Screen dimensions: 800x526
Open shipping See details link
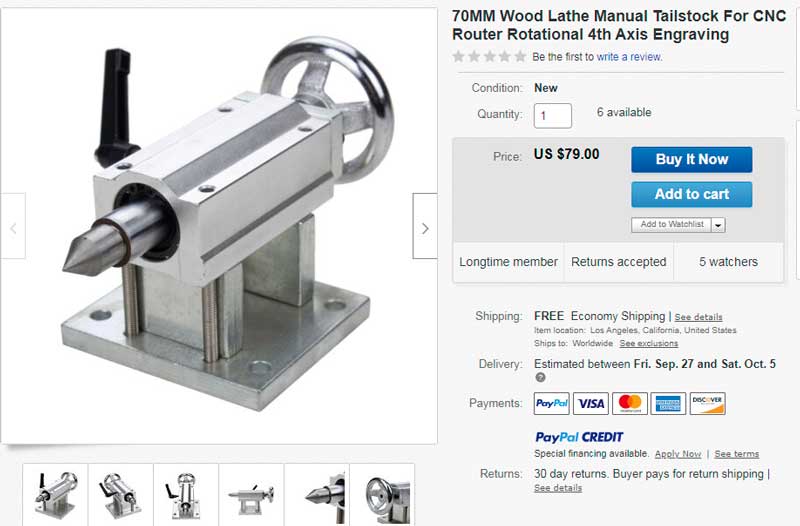pos(698,317)
